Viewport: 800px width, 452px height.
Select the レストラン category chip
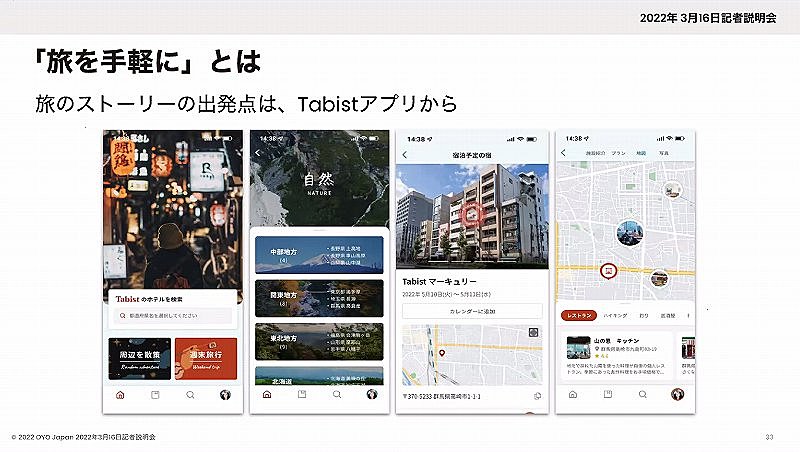pyautogui.click(x=579, y=316)
